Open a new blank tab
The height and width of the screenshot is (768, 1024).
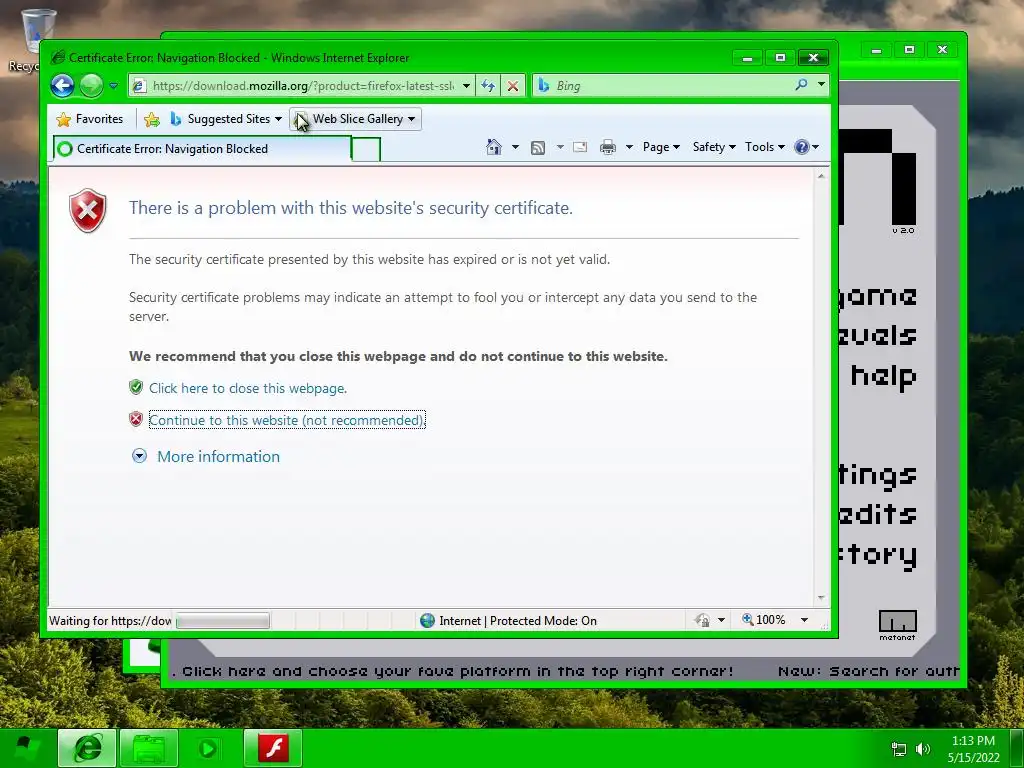click(x=366, y=150)
